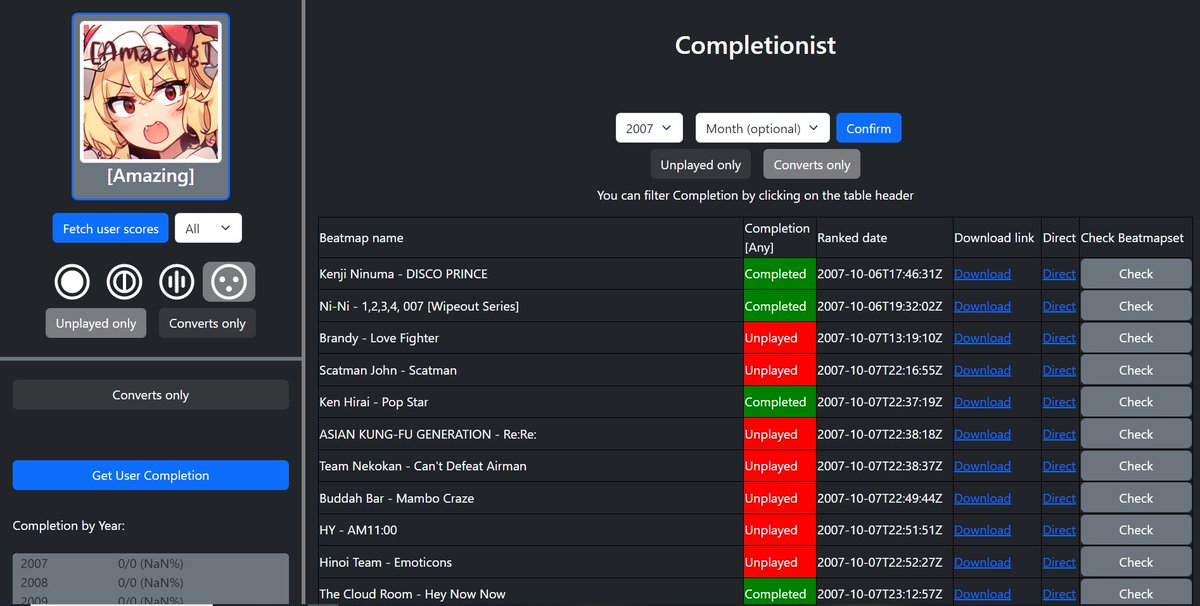Viewport: 1200px width, 606px height.
Task: Check beatmapset for Re:Re:
Action: click(1136, 434)
